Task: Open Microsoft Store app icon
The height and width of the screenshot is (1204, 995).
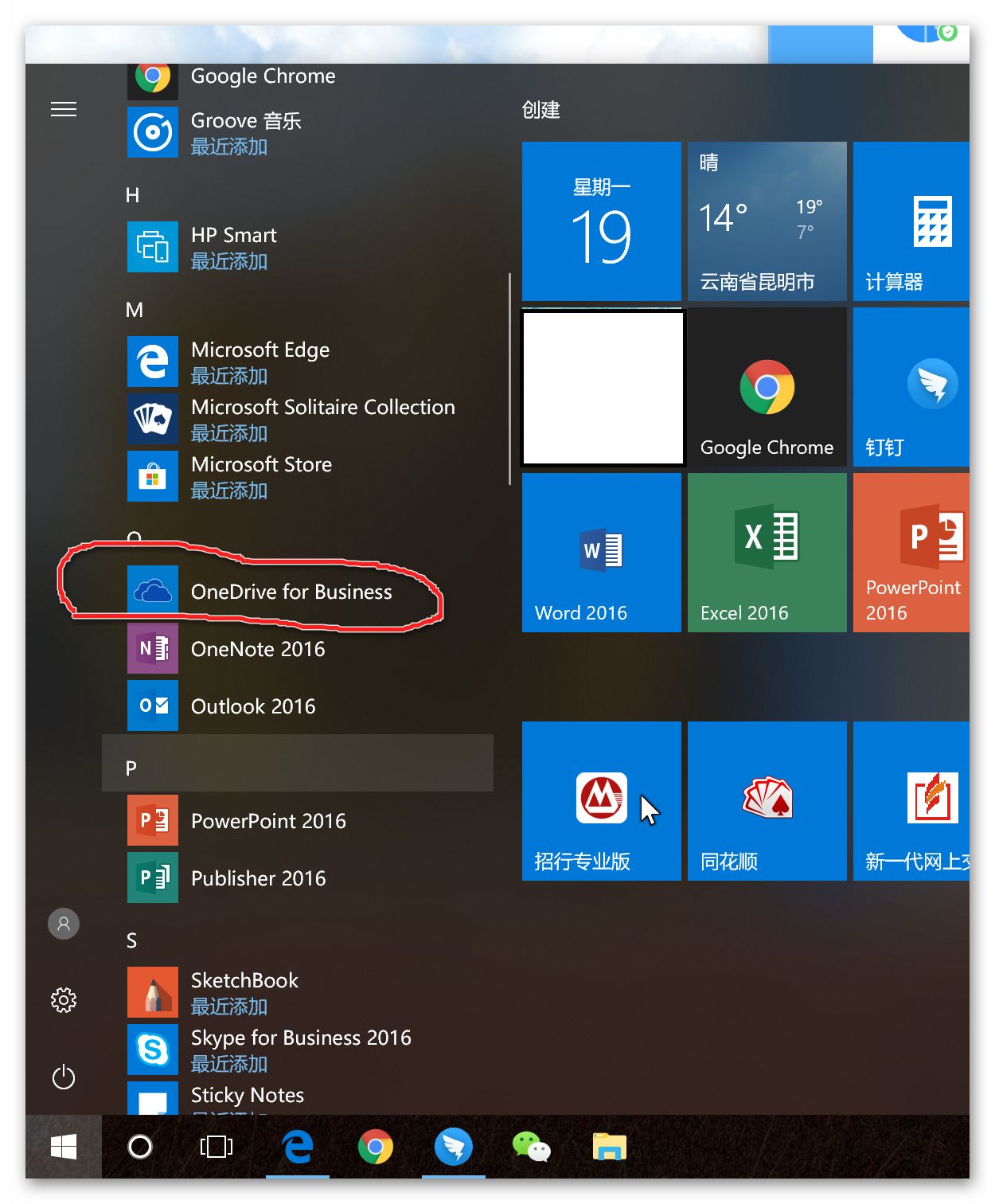Action: click(153, 476)
